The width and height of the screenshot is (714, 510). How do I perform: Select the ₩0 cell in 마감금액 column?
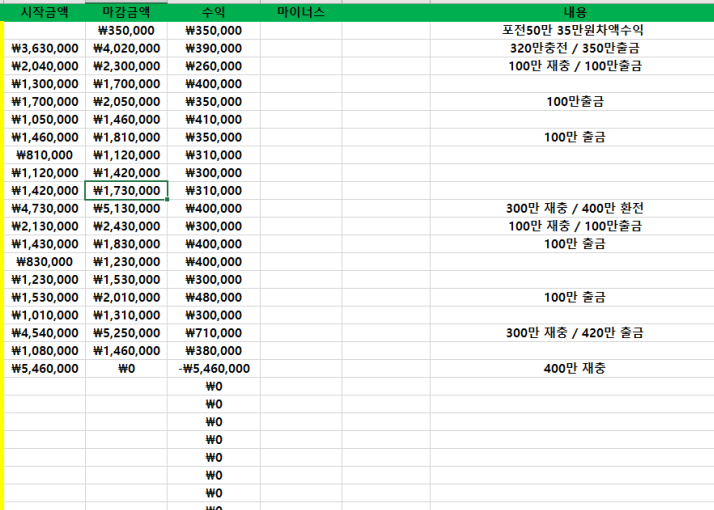tap(126, 368)
